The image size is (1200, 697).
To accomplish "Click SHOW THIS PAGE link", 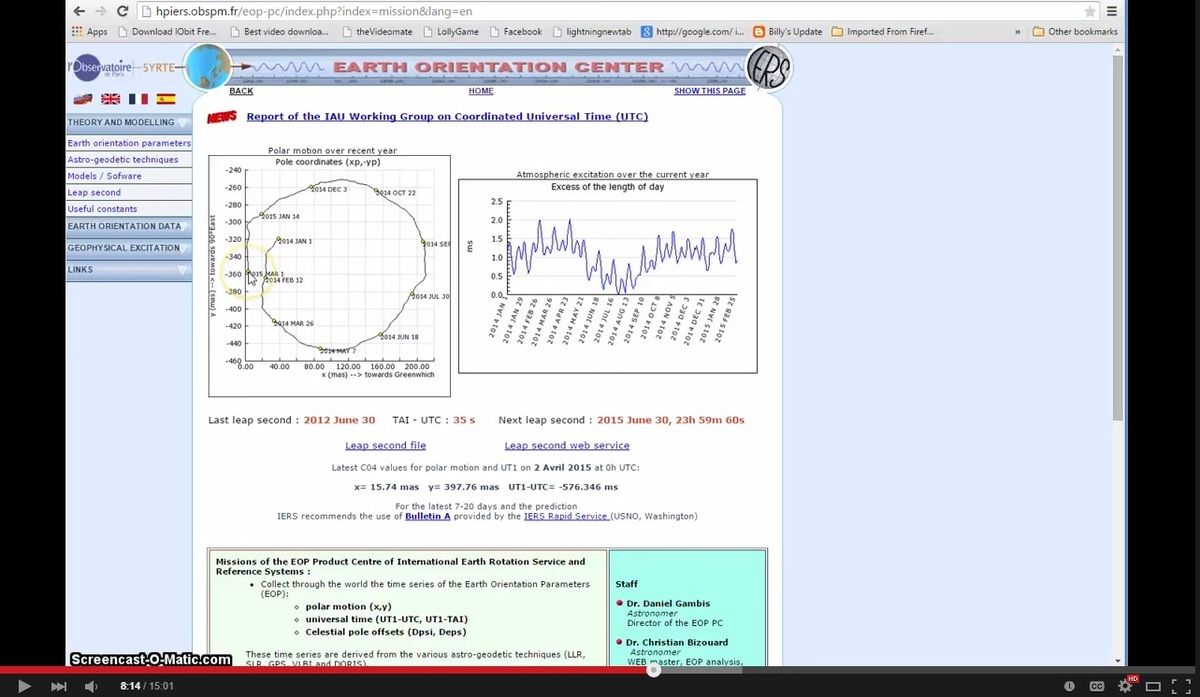I will point(710,91).
